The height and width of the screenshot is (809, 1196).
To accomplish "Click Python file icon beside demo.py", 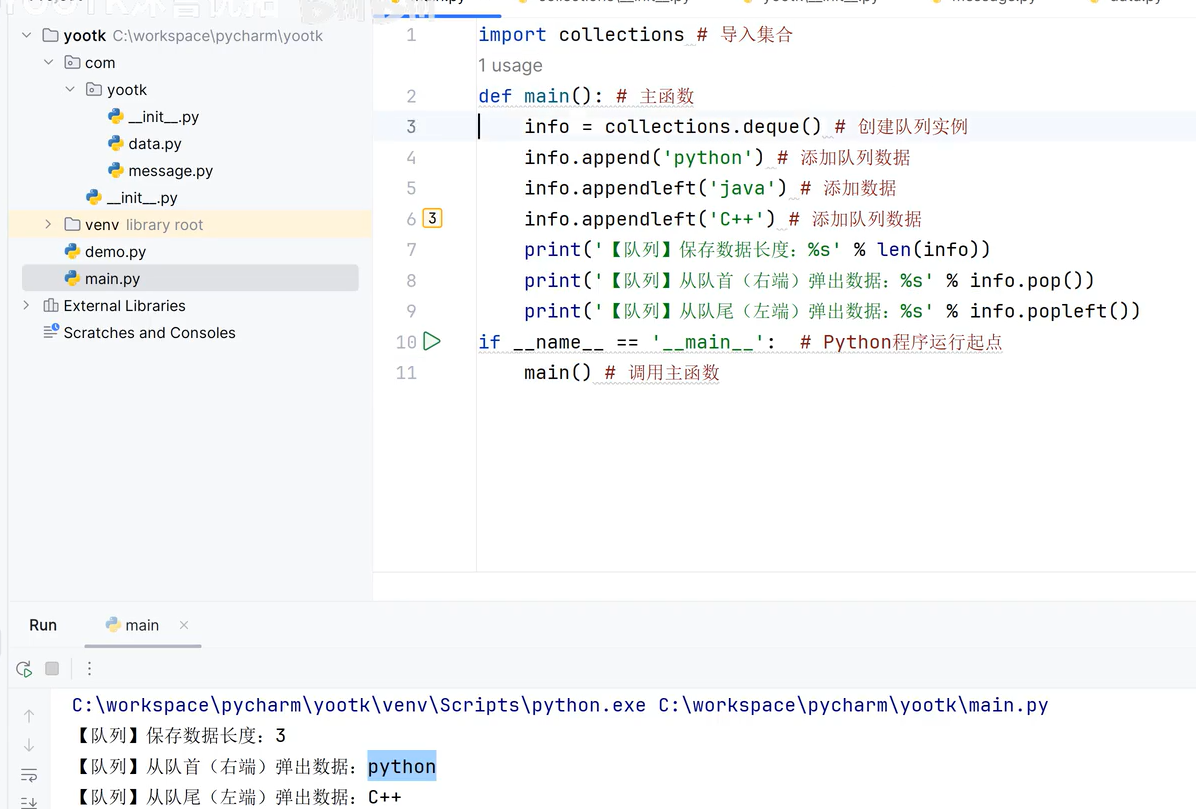I will (72, 251).
